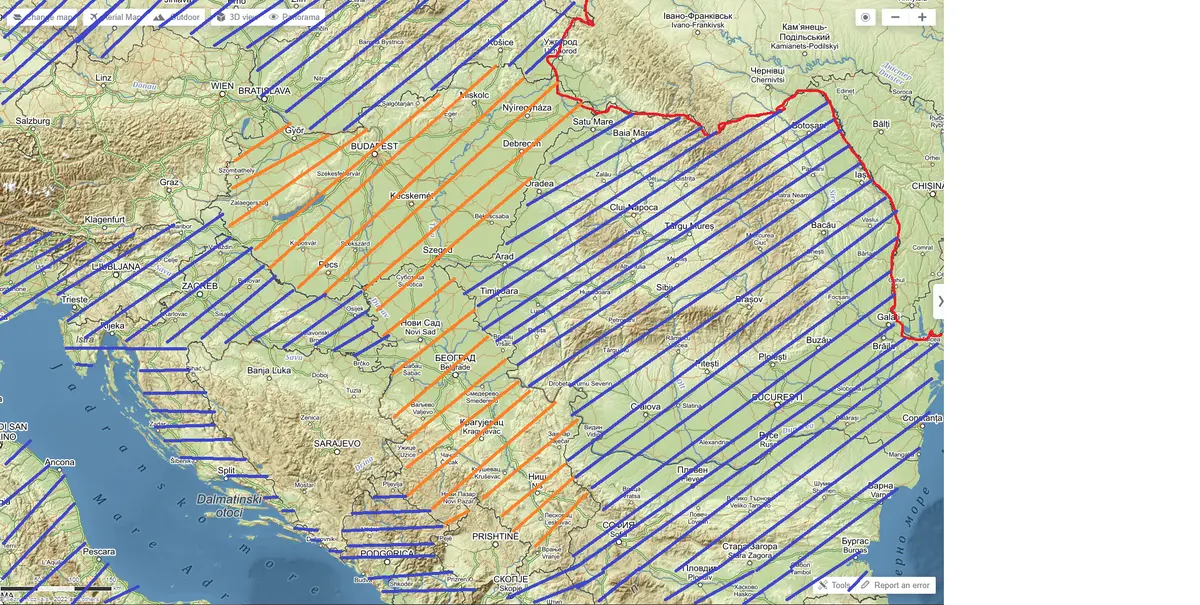
Task: Select the Zagreb map label
Action: click(x=199, y=286)
